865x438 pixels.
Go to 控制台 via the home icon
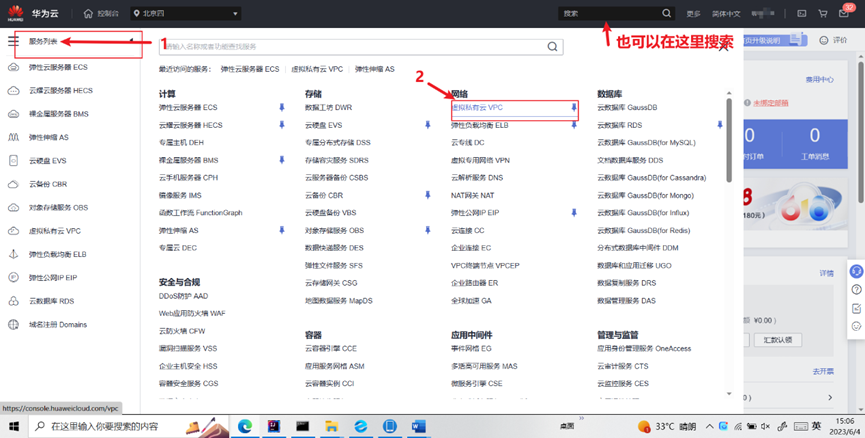[101, 13]
